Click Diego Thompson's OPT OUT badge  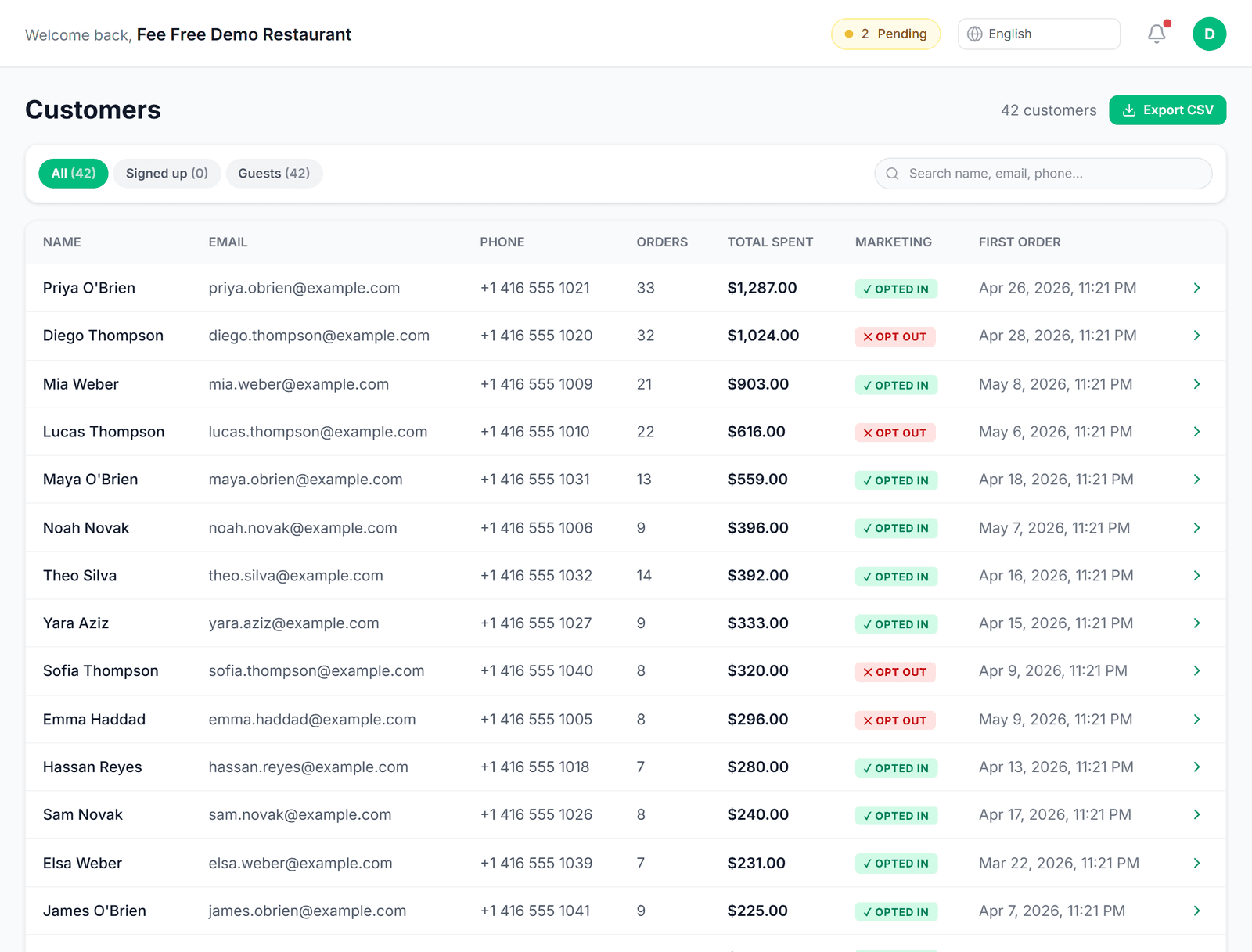pos(895,336)
